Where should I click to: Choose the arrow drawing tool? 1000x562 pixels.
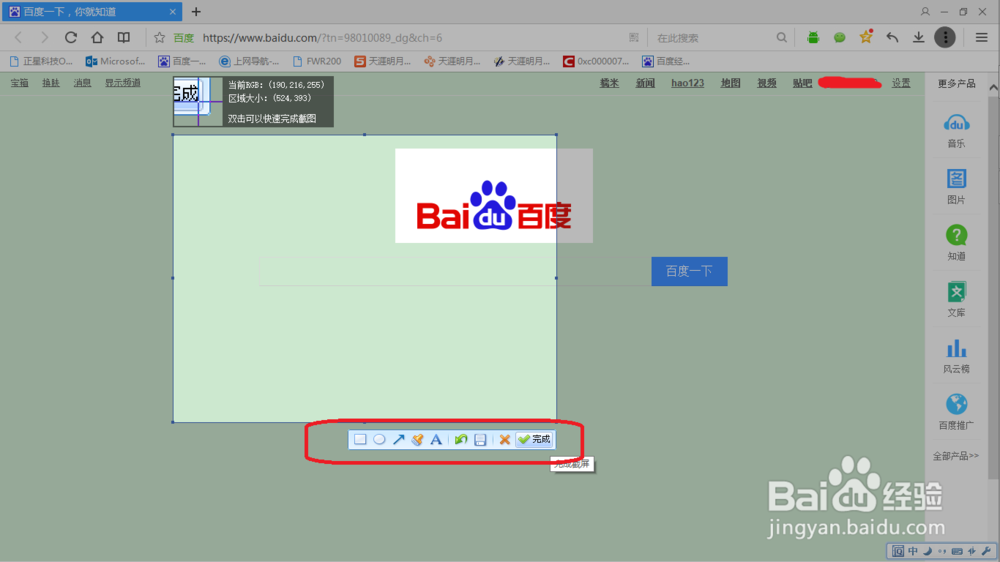click(x=399, y=440)
